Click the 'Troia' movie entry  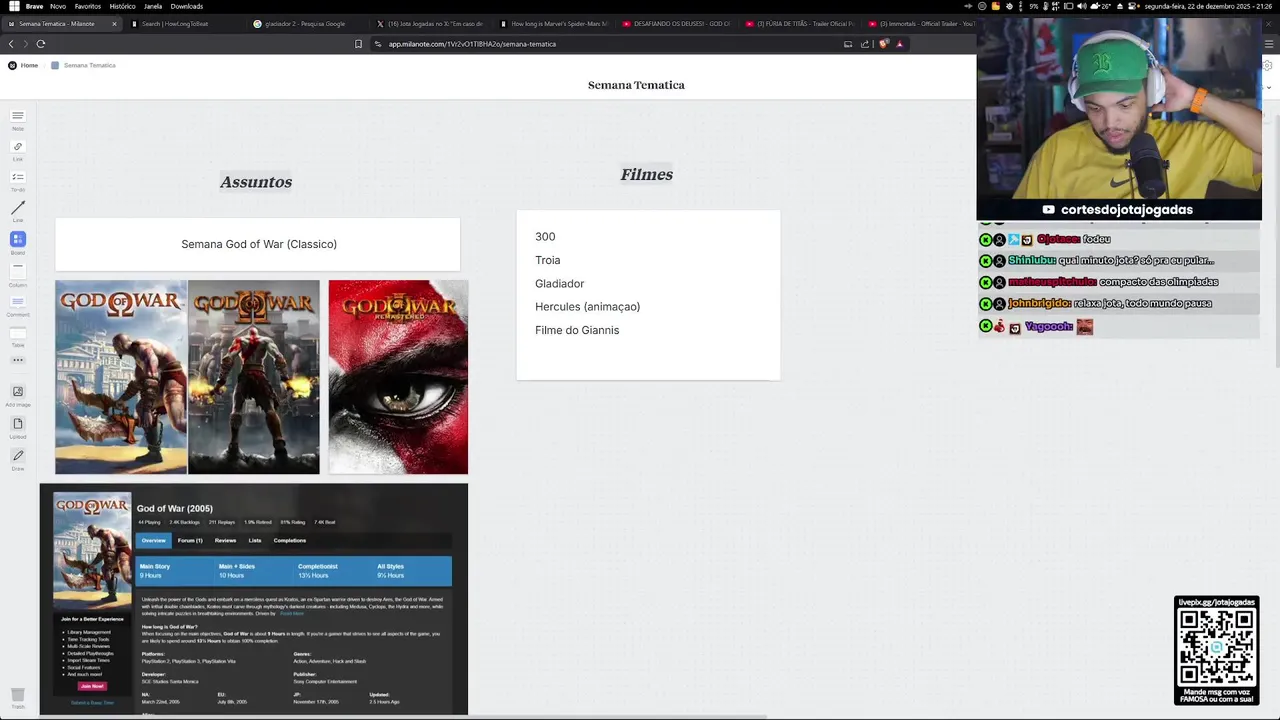[x=547, y=260]
